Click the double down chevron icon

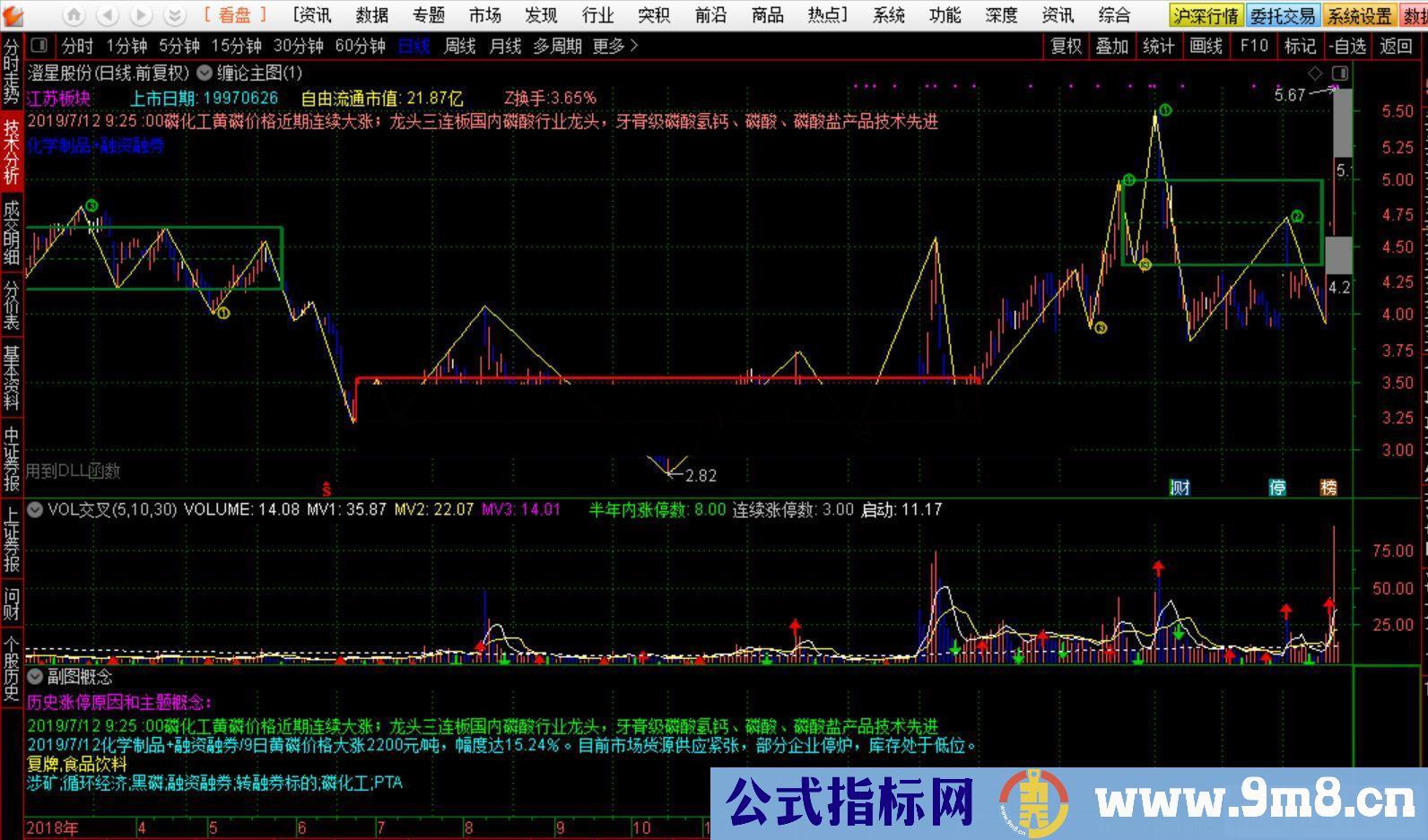click(x=175, y=15)
